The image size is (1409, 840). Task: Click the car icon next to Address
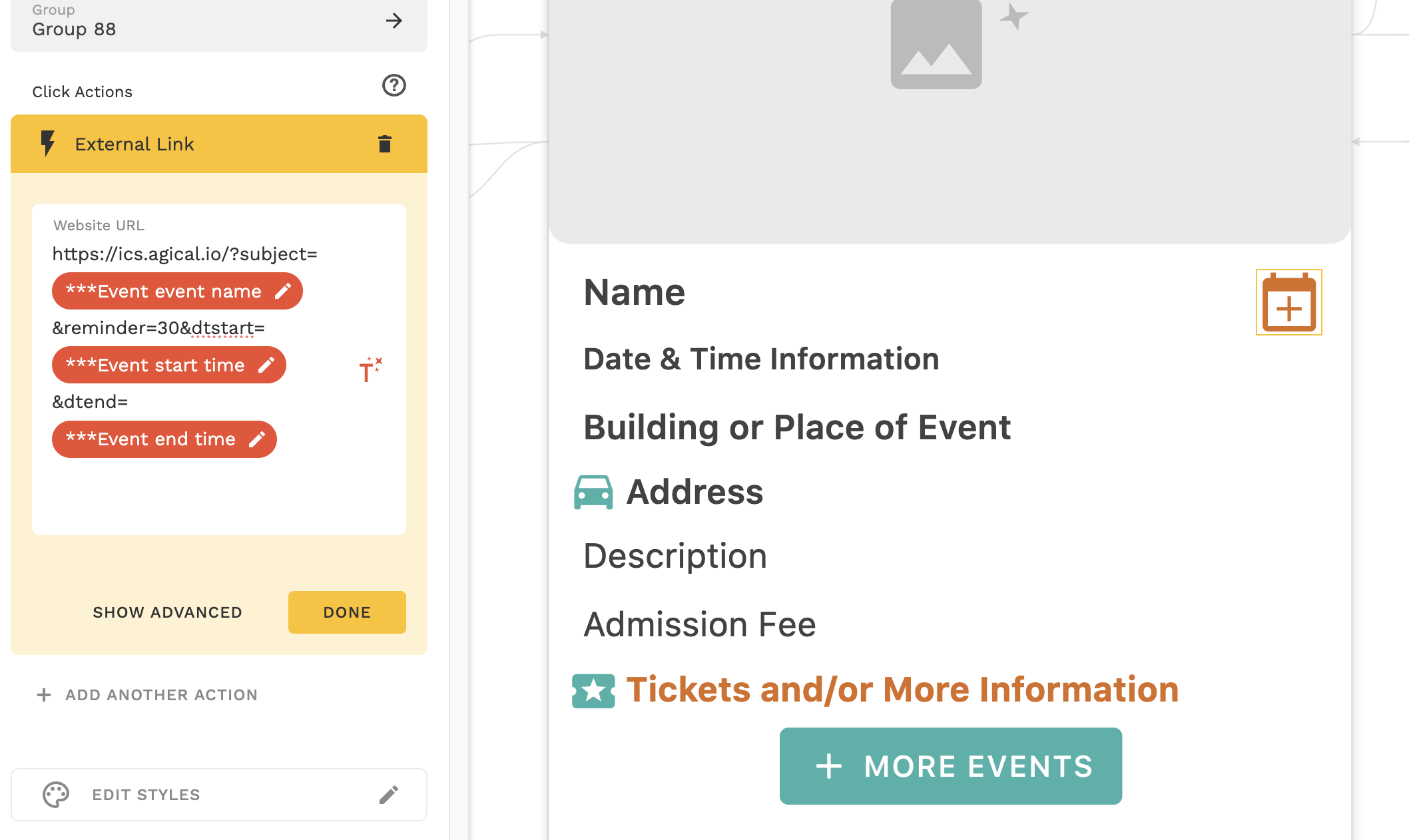coord(593,493)
